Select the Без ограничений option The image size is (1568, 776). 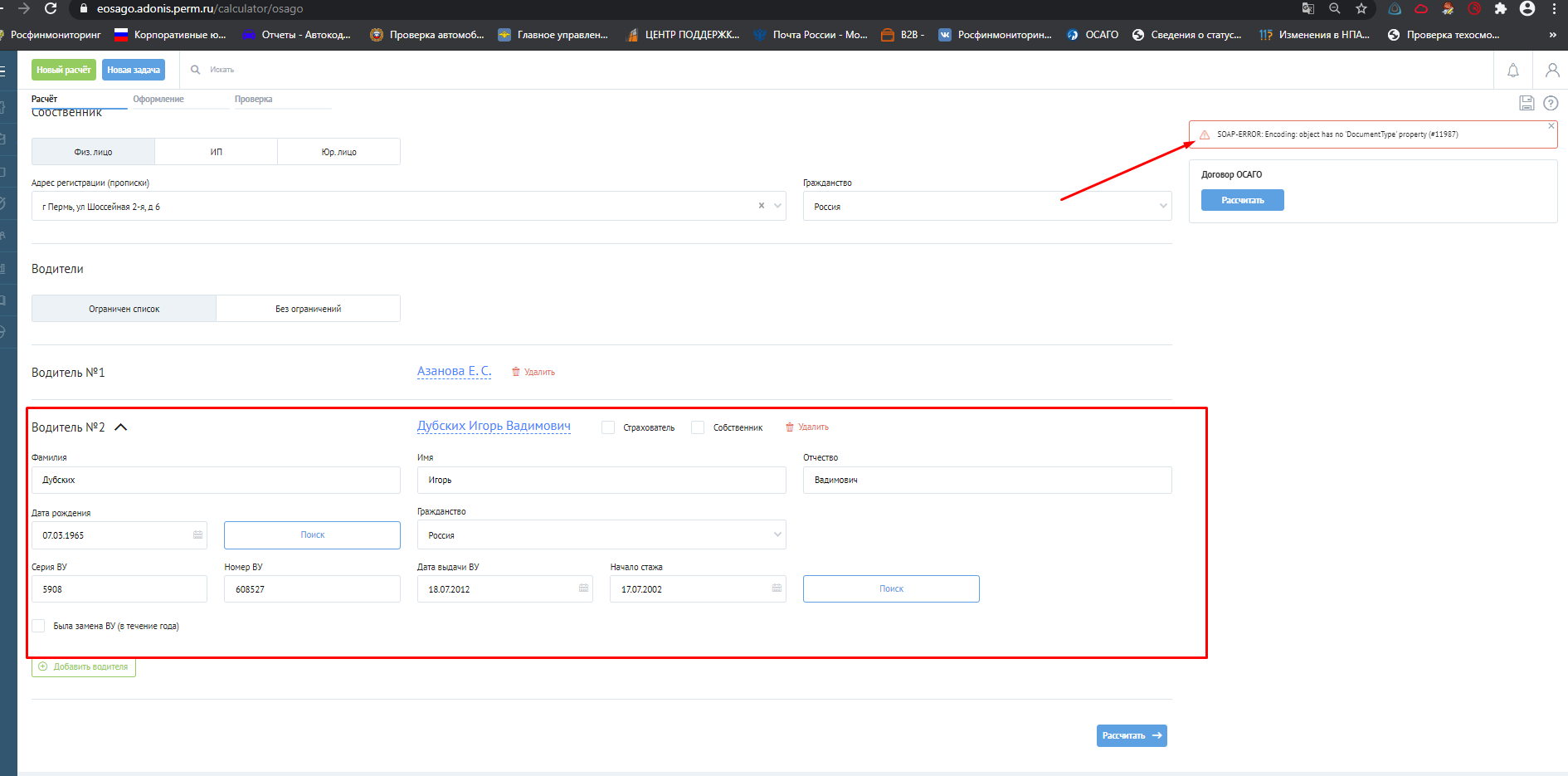[x=308, y=309]
